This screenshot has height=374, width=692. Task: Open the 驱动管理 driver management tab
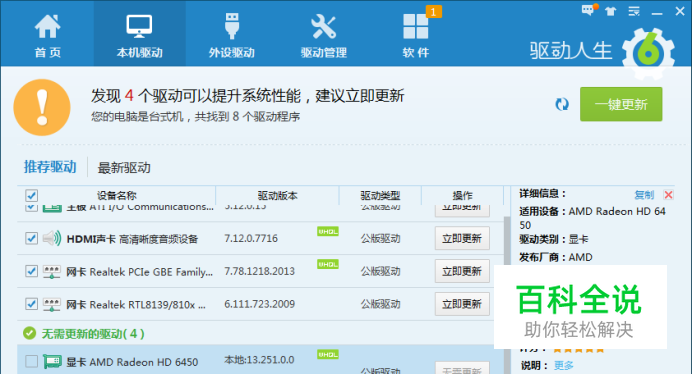(x=323, y=36)
